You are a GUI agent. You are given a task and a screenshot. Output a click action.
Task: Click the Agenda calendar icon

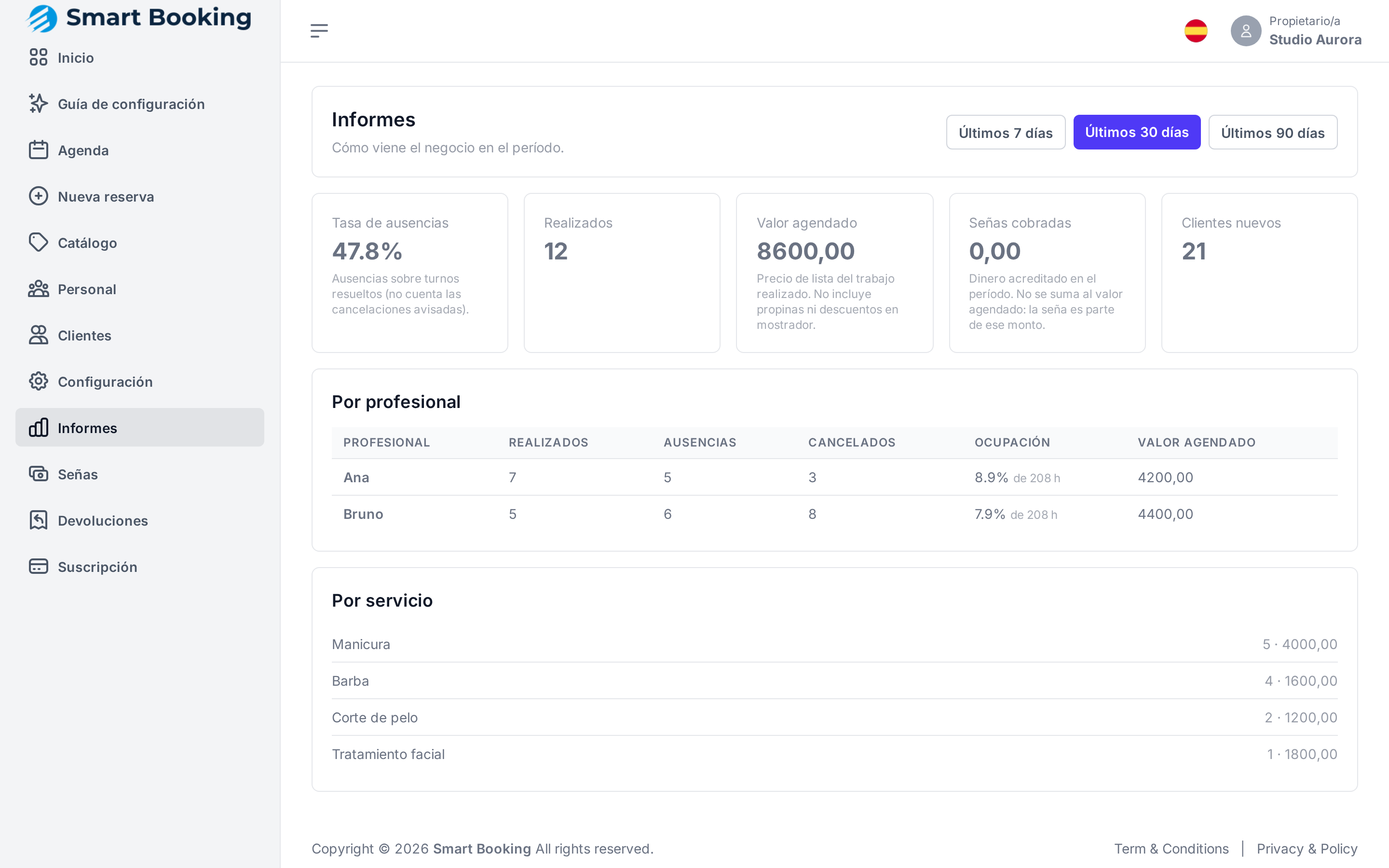(x=39, y=150)
